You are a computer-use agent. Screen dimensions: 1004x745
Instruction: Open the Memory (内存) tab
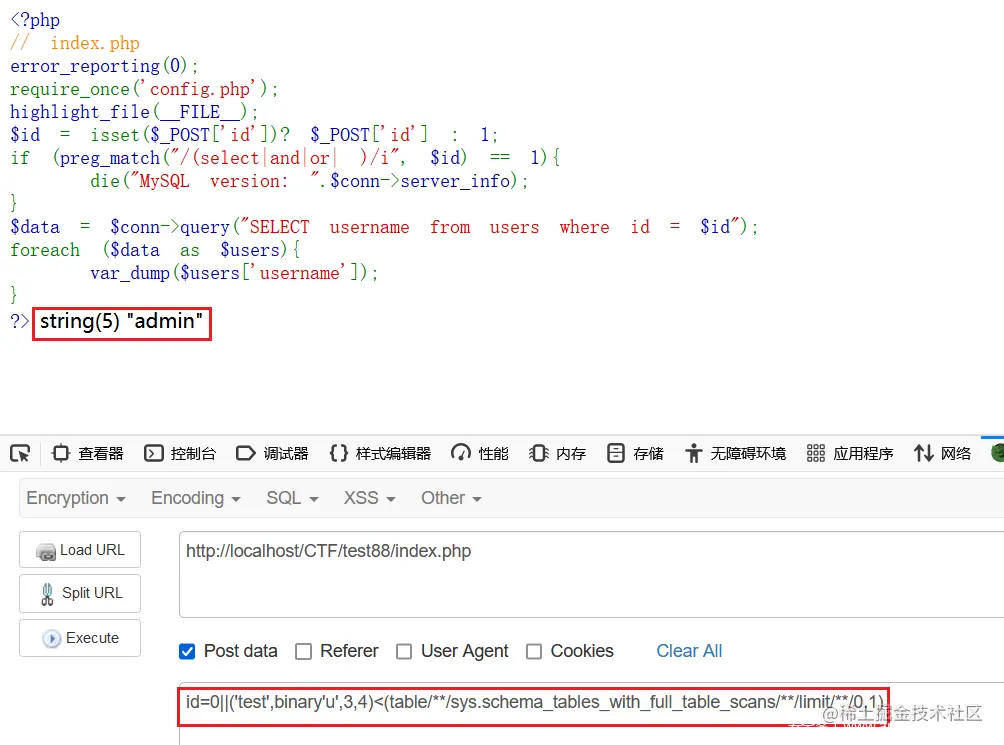tap(557, 454)
